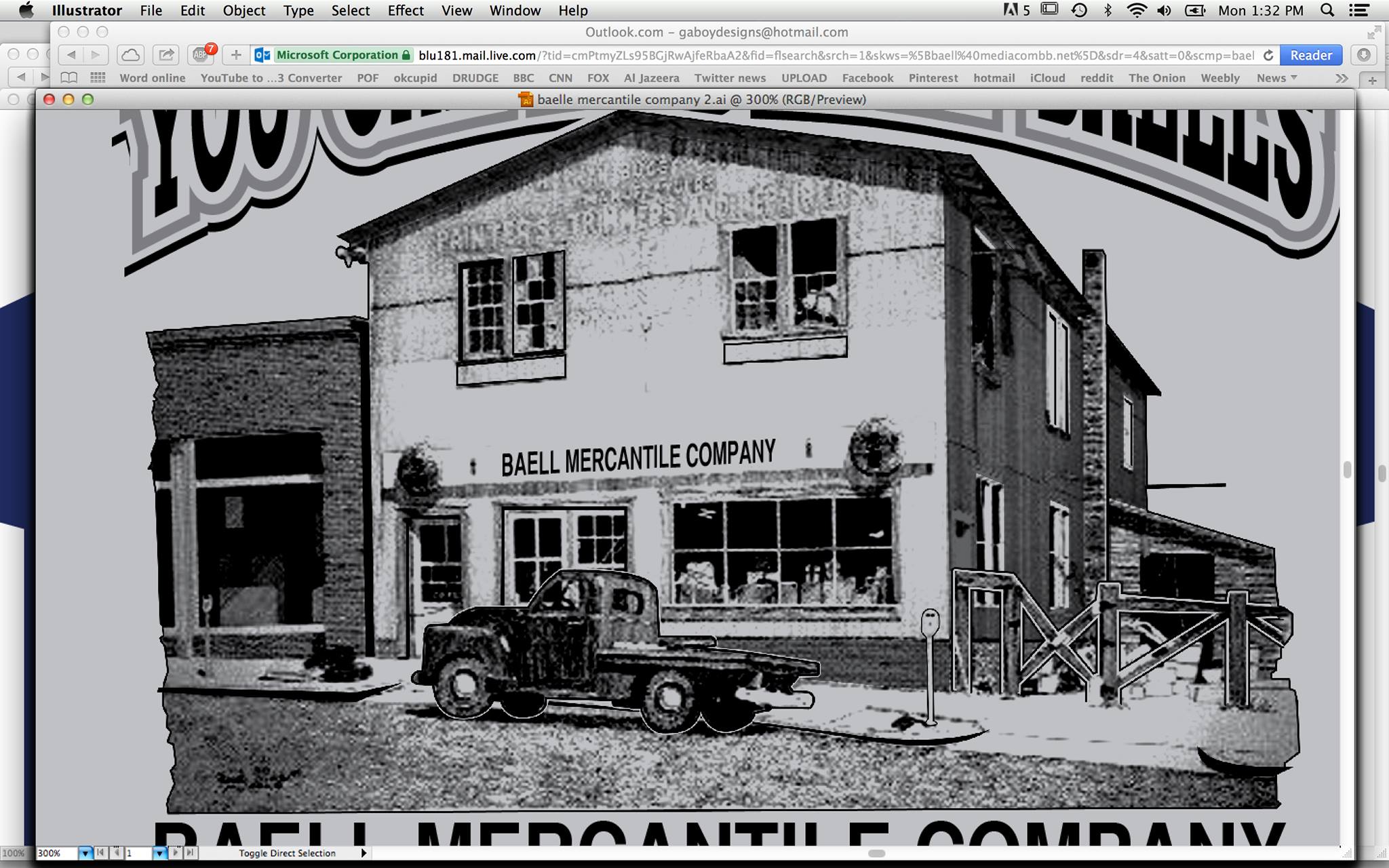
Task: Click the Bluetooth status icon
Action: coord(1108,10)
